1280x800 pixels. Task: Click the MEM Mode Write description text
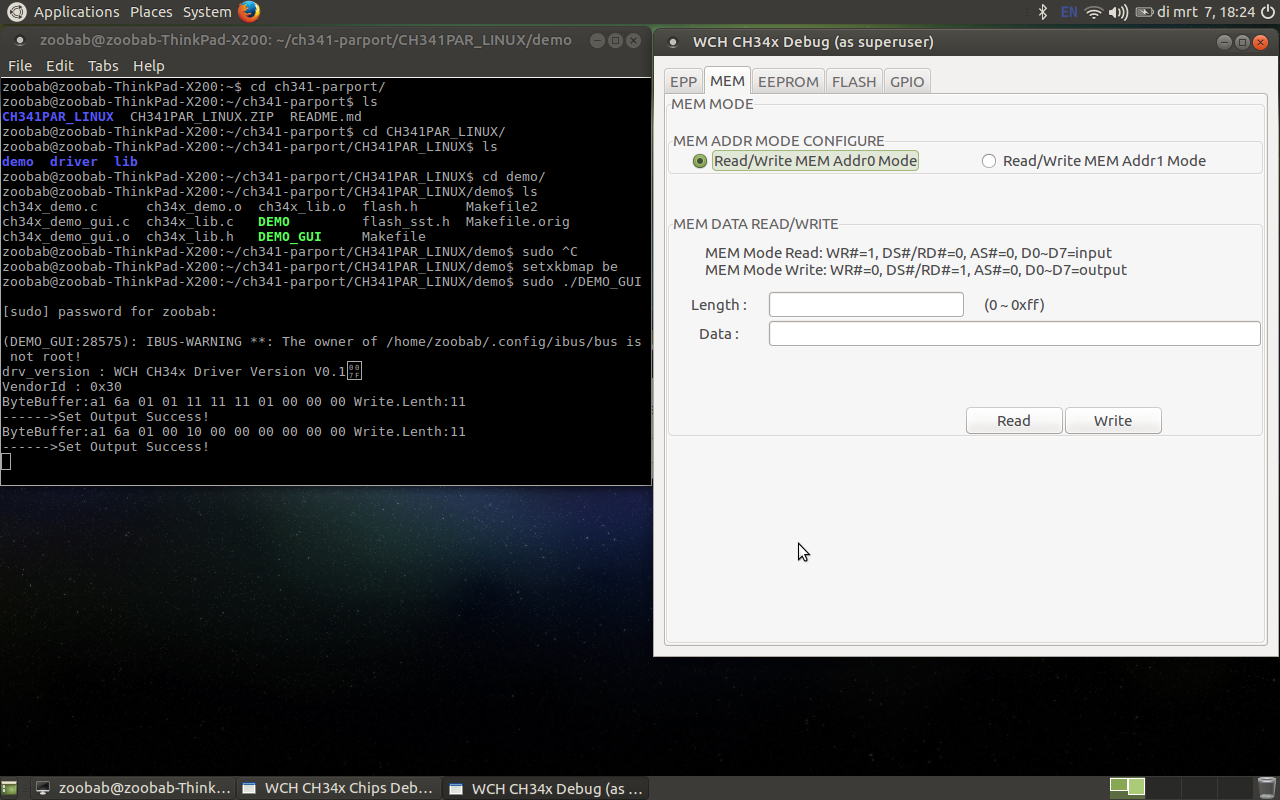(x=916, y=270)
